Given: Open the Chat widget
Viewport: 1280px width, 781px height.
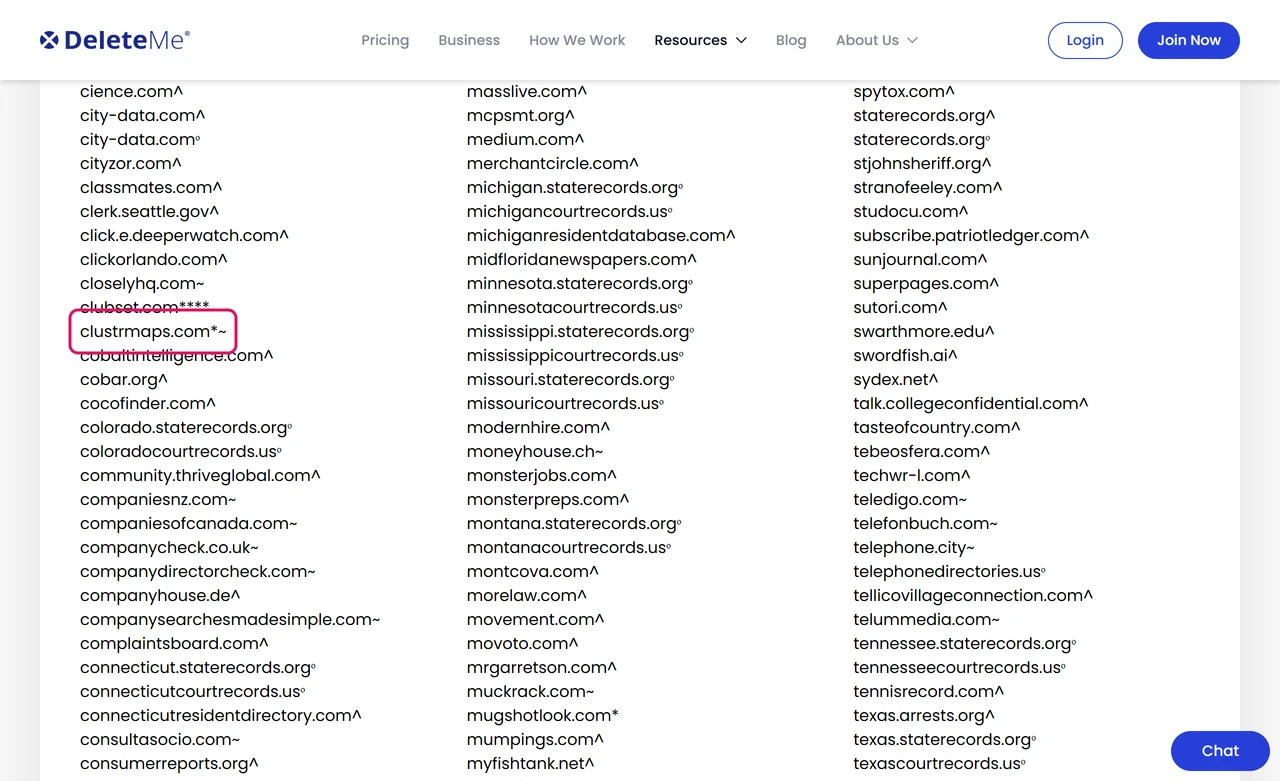Looking at the screenshot, I should 1220,751.
